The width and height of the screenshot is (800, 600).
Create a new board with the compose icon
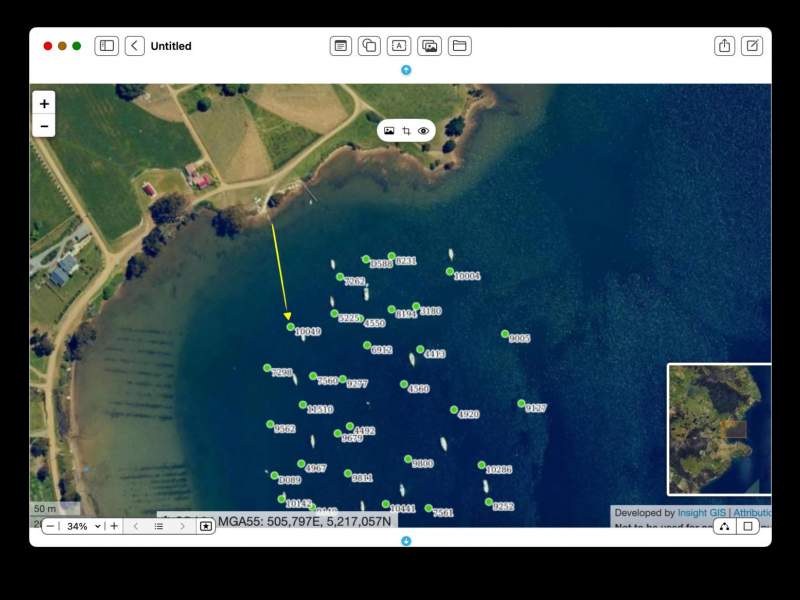click(752, 46)
